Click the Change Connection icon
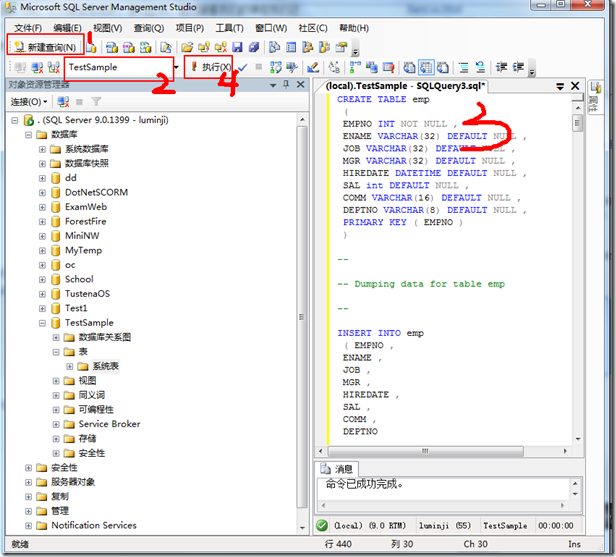 point(53,68)
